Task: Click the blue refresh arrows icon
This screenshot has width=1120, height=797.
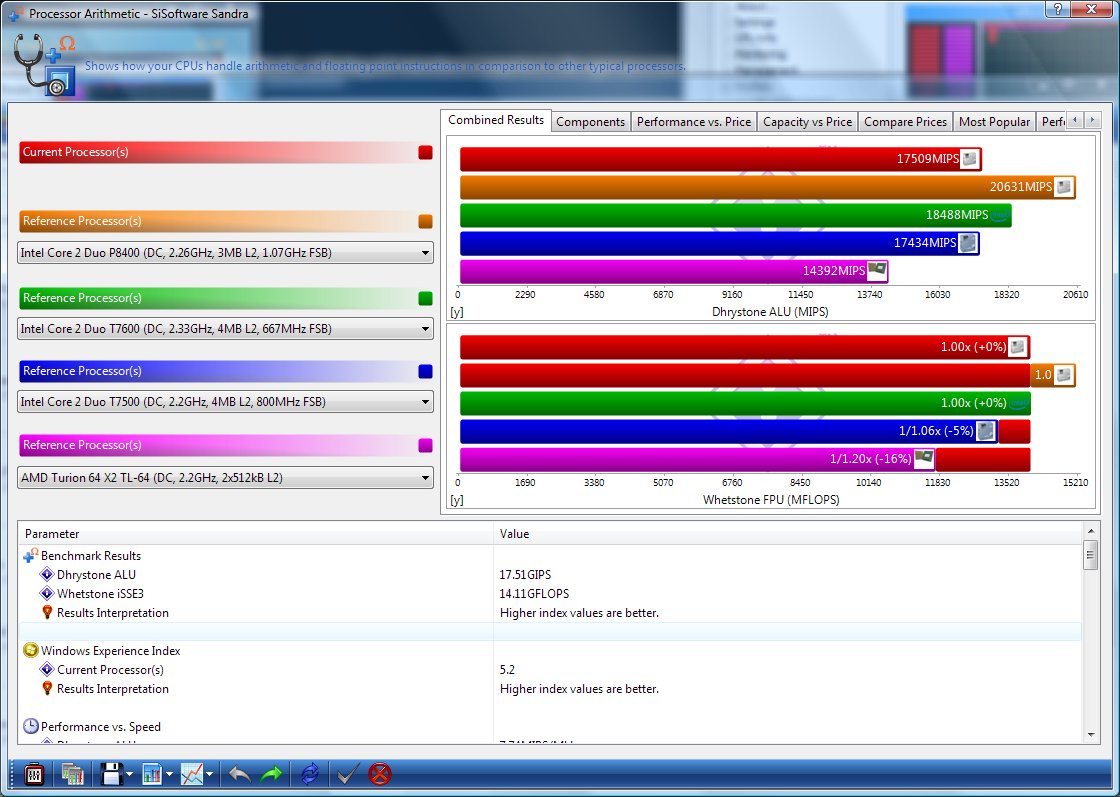Action: (x=310, y=774)
